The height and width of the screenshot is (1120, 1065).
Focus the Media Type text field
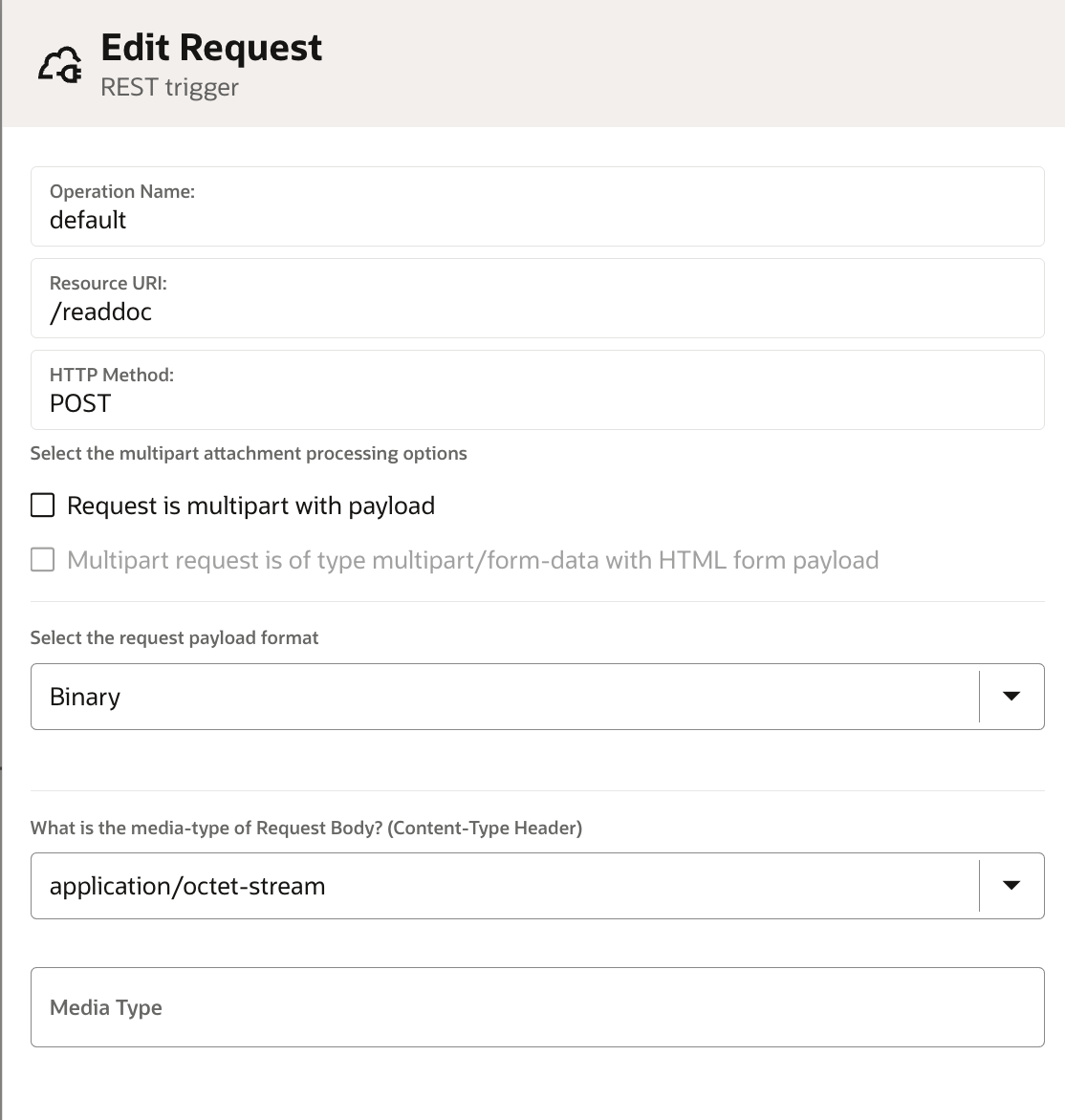(x=537, y=1007)
